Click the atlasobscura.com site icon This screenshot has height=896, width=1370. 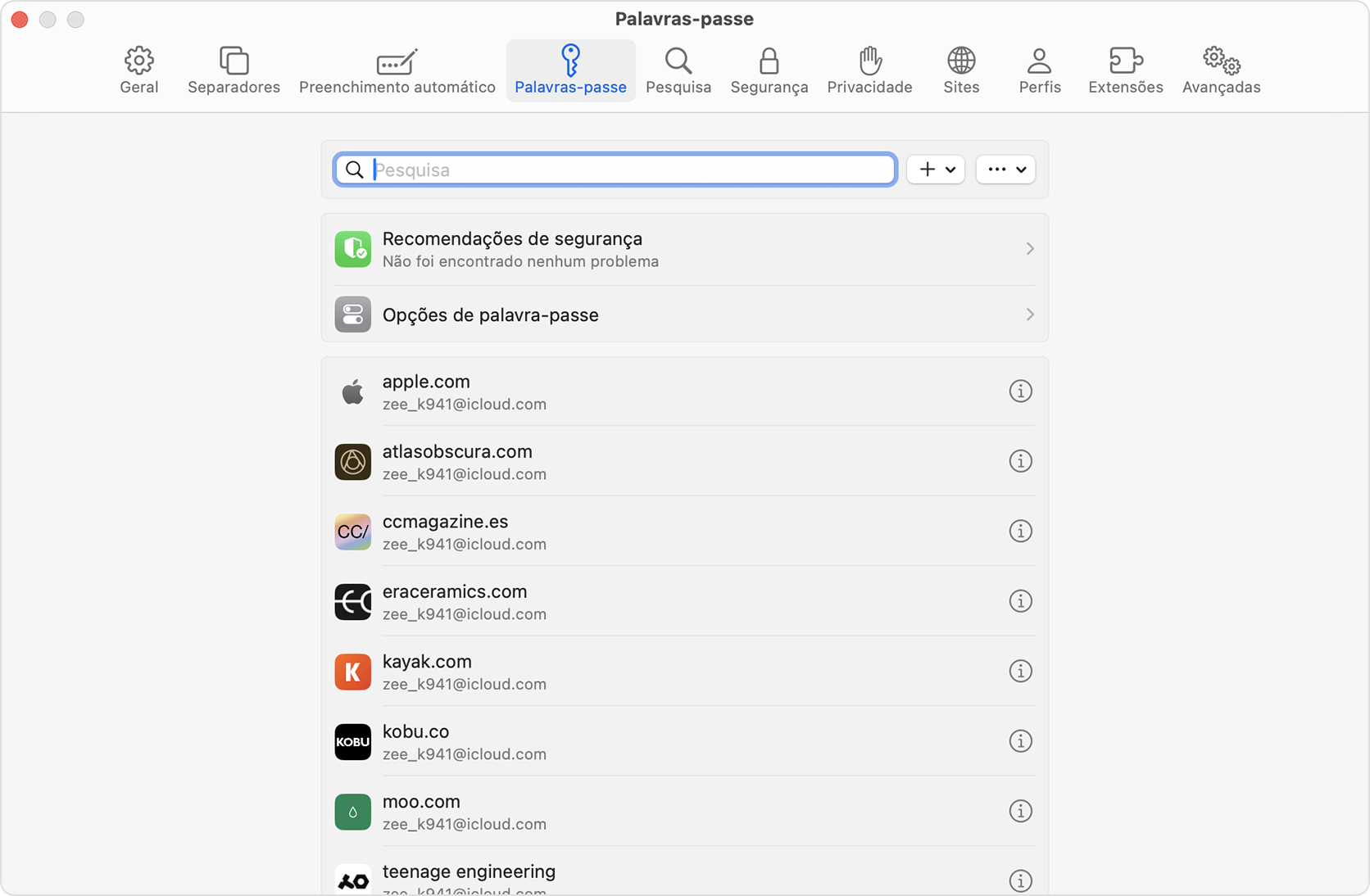click(352, 462)
